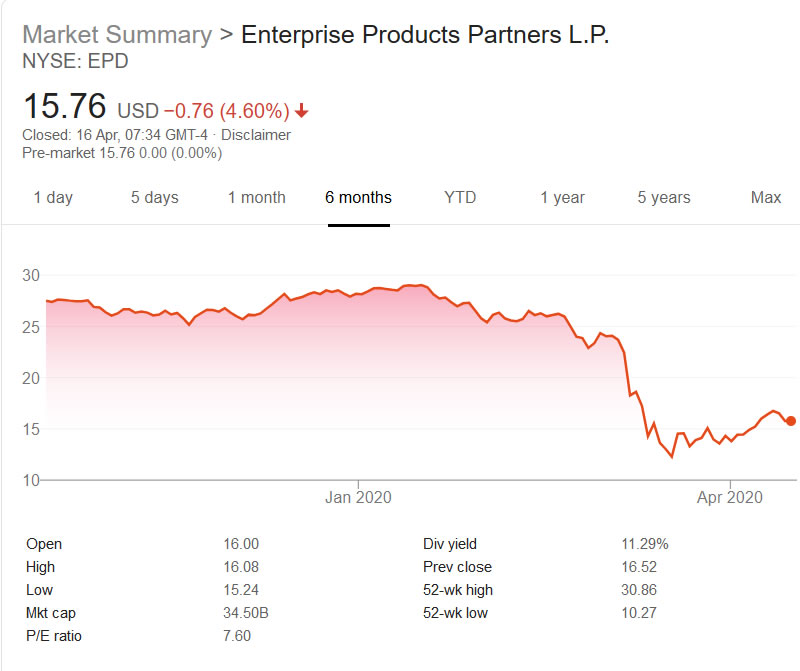Select the 1 day tab
The width and height of the screenshot is (800, 671).
point(53,198)
